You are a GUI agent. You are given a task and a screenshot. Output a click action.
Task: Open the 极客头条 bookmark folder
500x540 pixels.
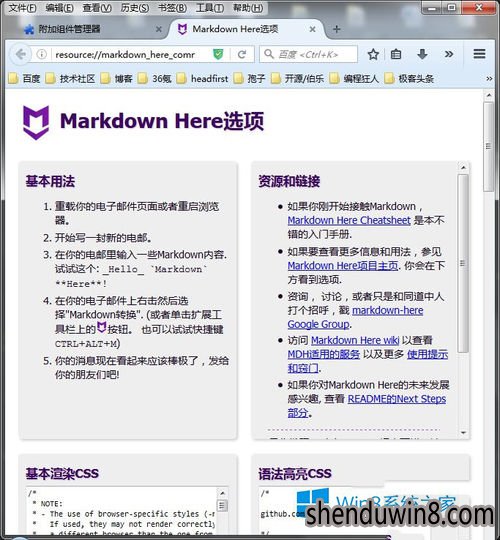409,79
